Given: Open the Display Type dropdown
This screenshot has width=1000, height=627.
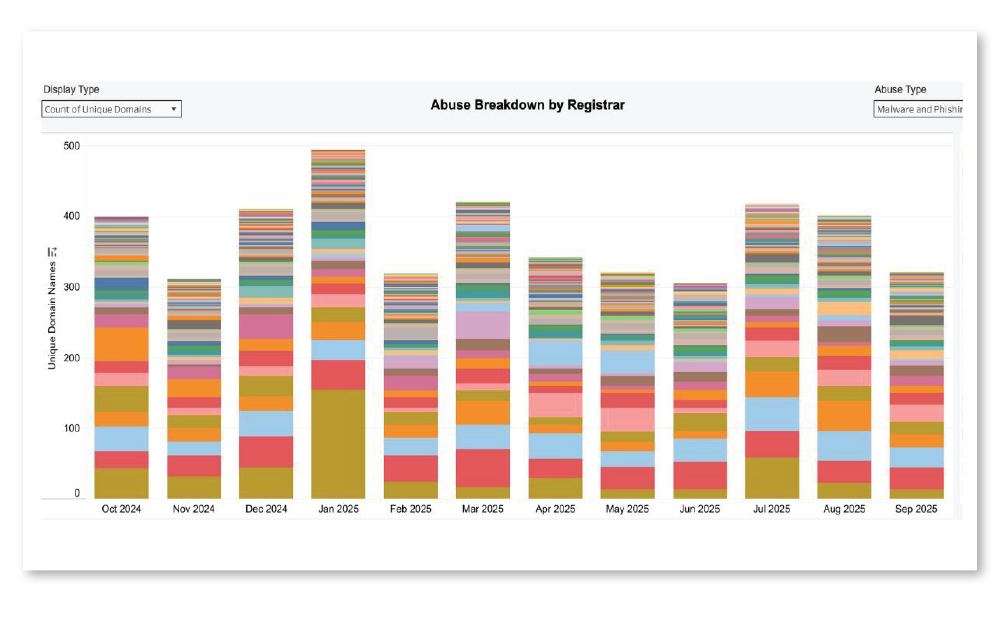Looking at the screenshot, I should 111,109.
